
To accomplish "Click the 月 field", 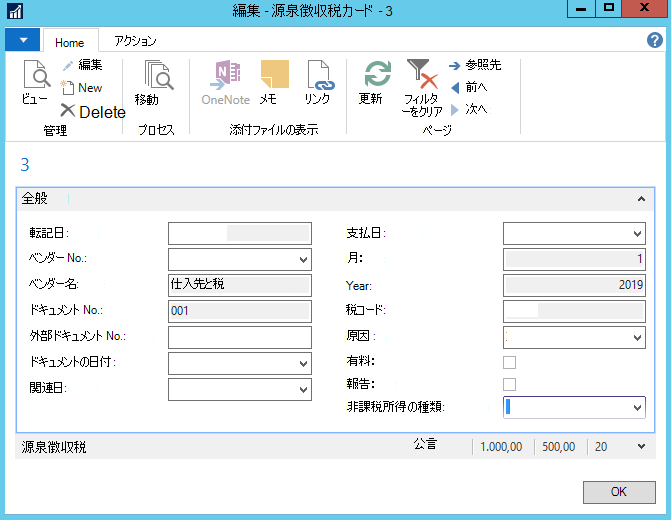I will tap(574, 259).
